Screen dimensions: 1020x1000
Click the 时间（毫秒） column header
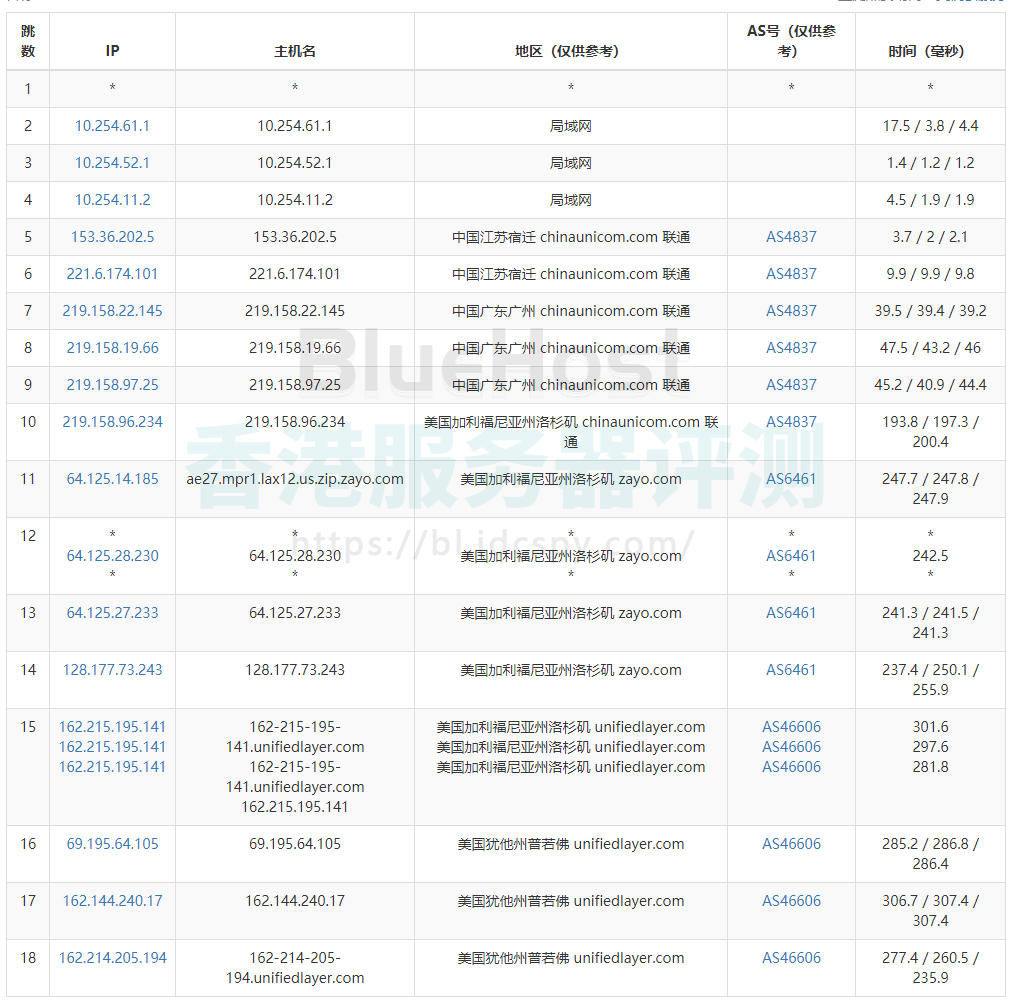pos(930,51)
